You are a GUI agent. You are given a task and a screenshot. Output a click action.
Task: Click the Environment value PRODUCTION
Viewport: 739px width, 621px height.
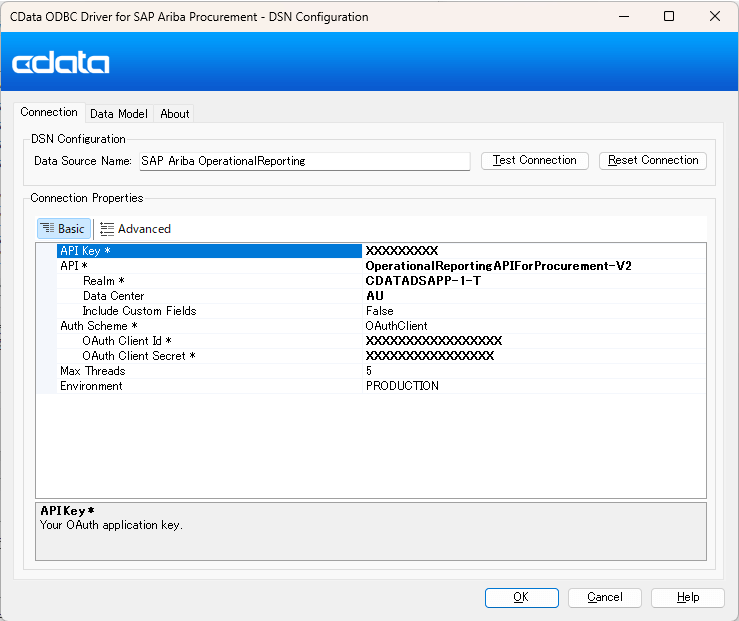click(402, 386)
